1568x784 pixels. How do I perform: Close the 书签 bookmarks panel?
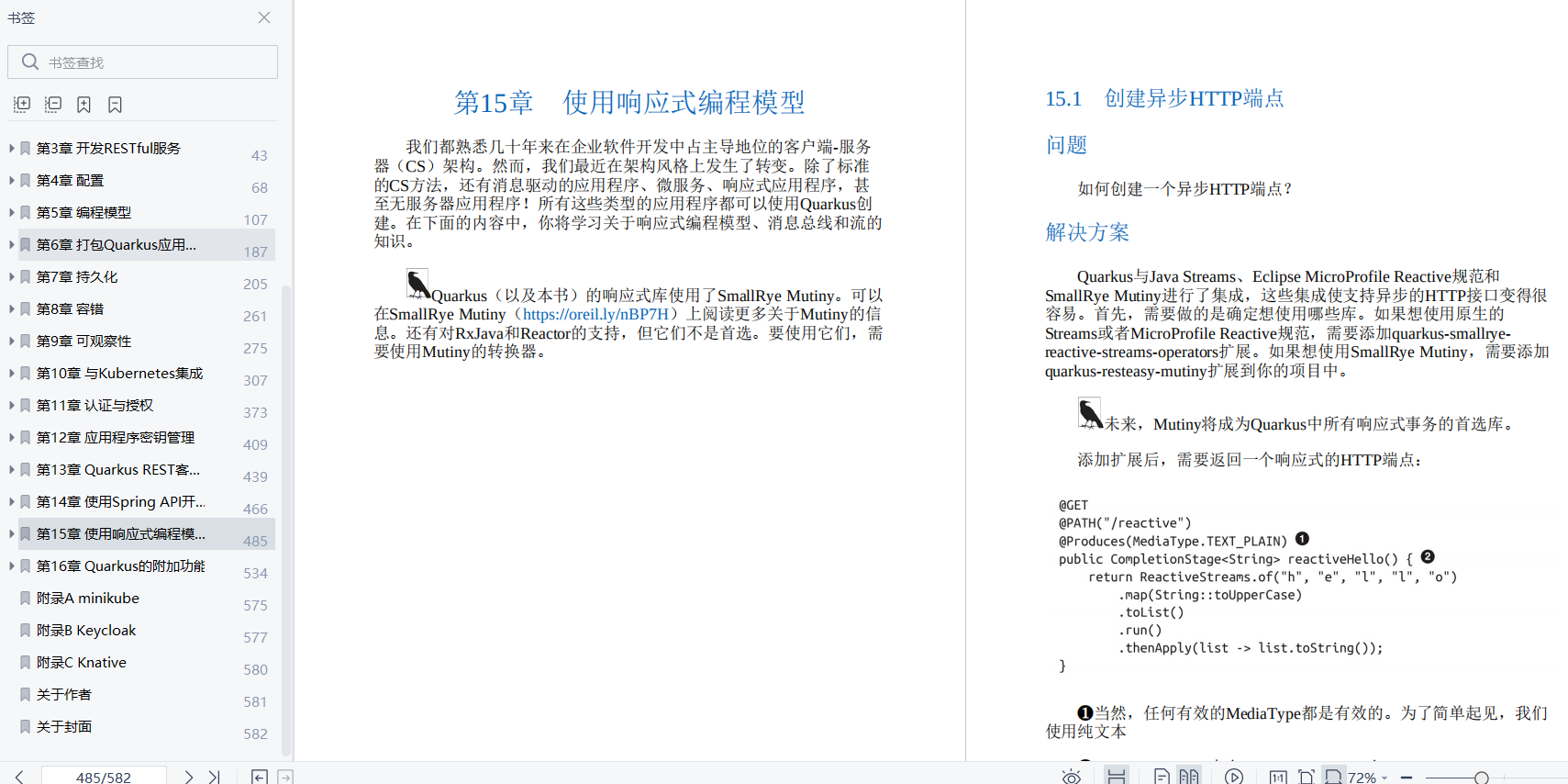(x=264, y=17)
